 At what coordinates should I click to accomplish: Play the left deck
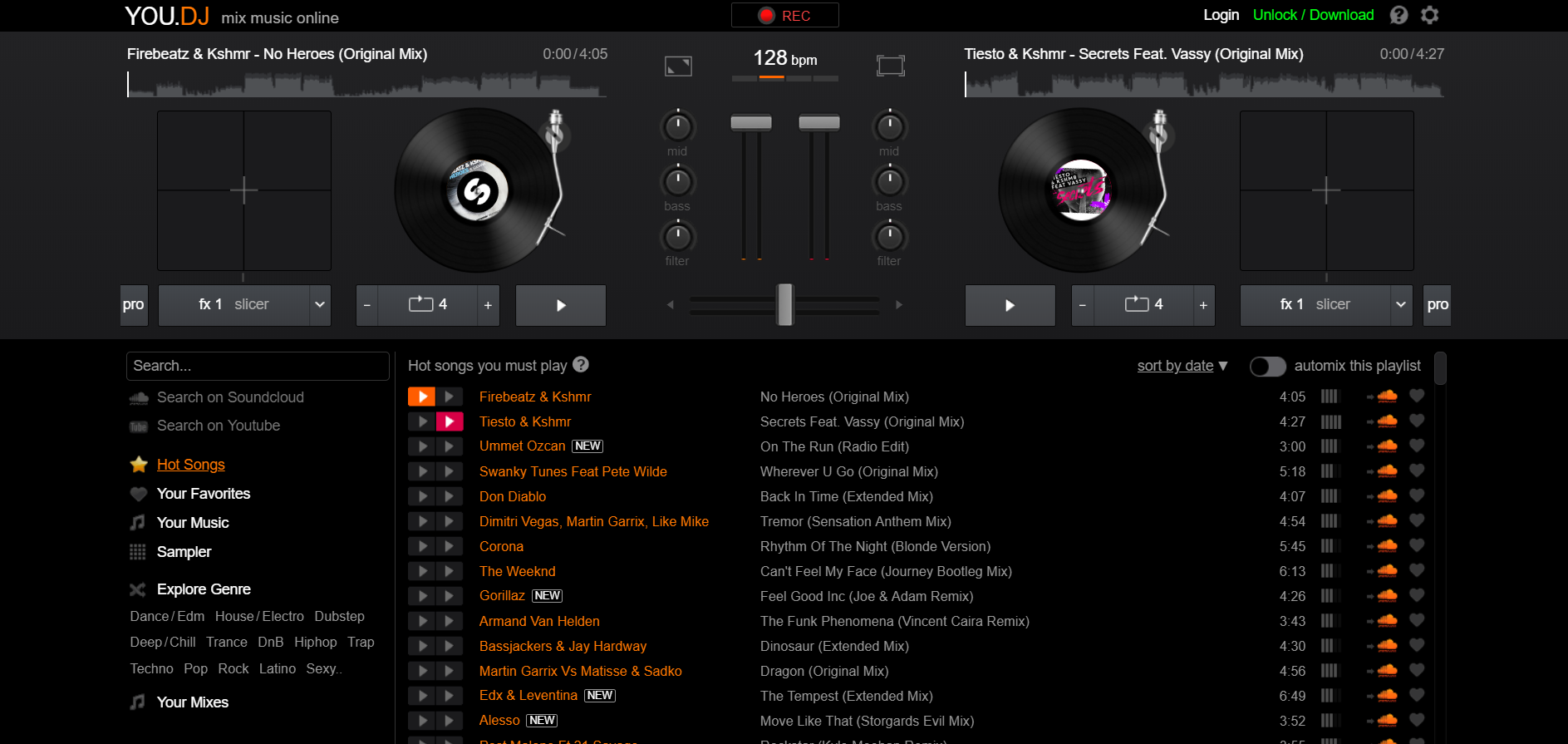pos(561,305)
